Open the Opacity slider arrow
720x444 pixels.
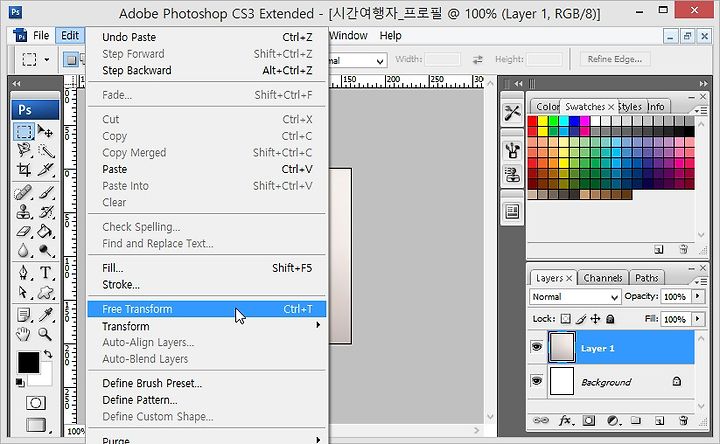(x=698, y=296)
